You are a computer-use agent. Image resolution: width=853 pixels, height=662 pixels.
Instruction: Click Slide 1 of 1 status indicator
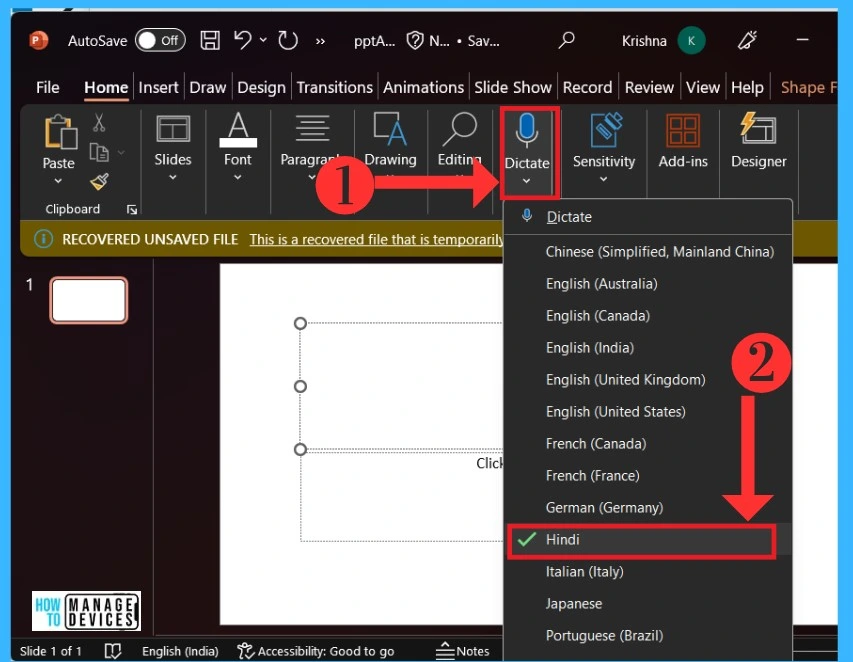pyautogui.click(x=51, y=651)
